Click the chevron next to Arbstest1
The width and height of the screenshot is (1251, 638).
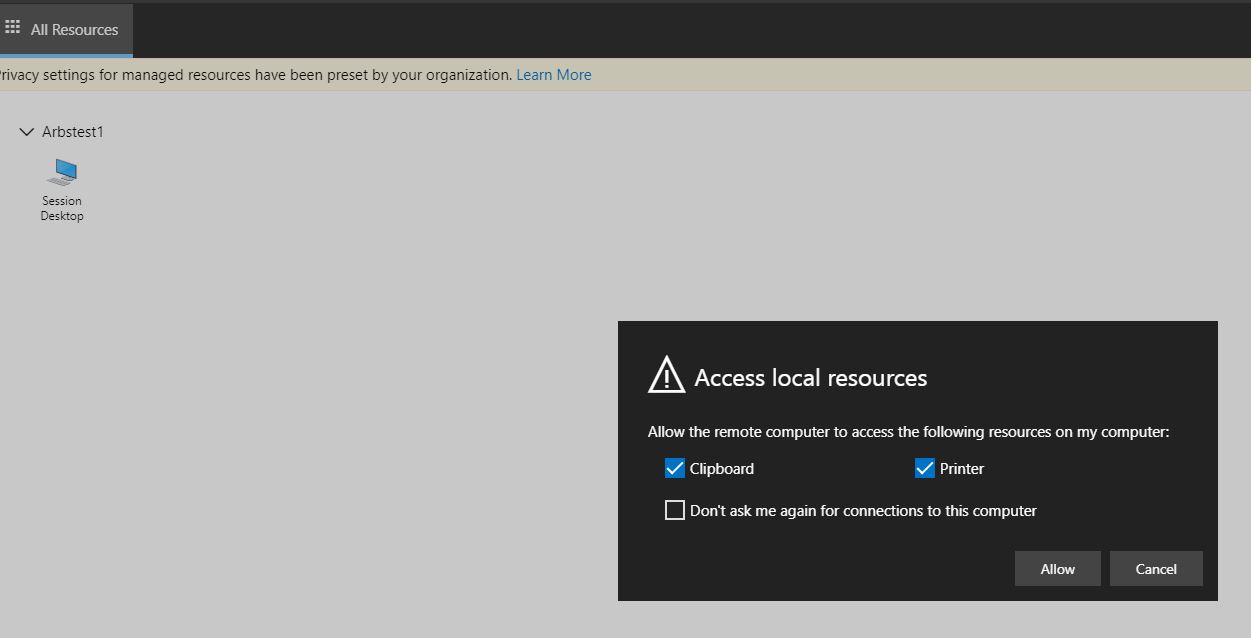coord(26,131)
